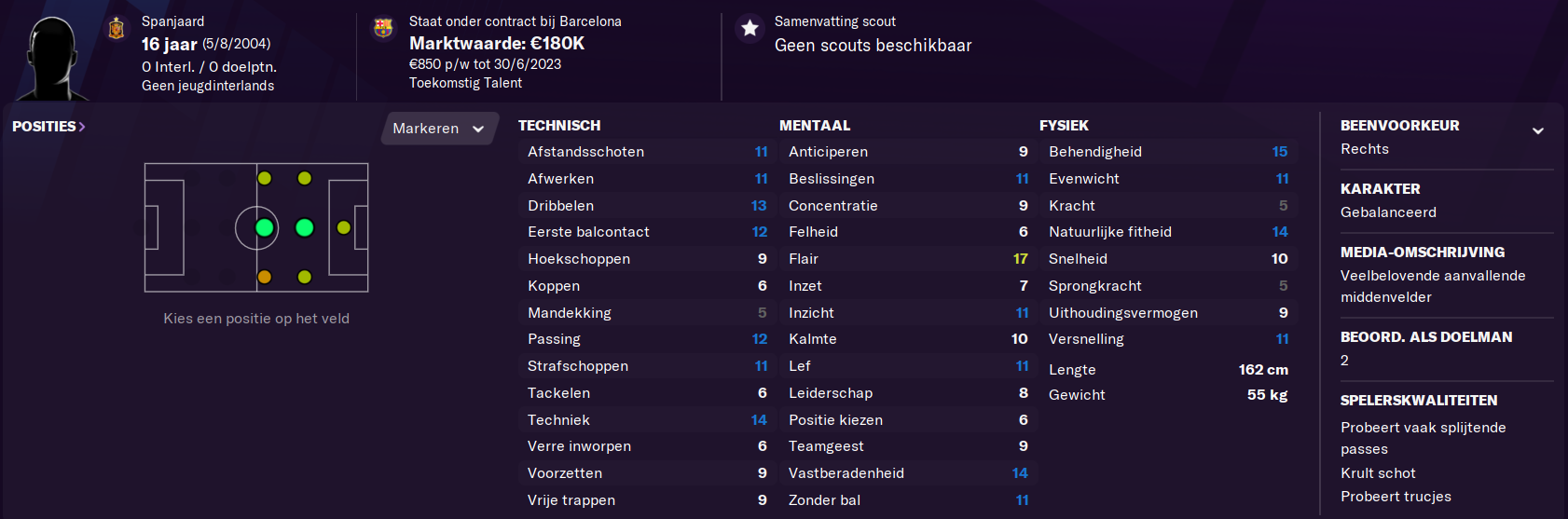The height and width of the screenshot is (519, 1568).
Task: Click the Mentaal column header
Action: 815,126
